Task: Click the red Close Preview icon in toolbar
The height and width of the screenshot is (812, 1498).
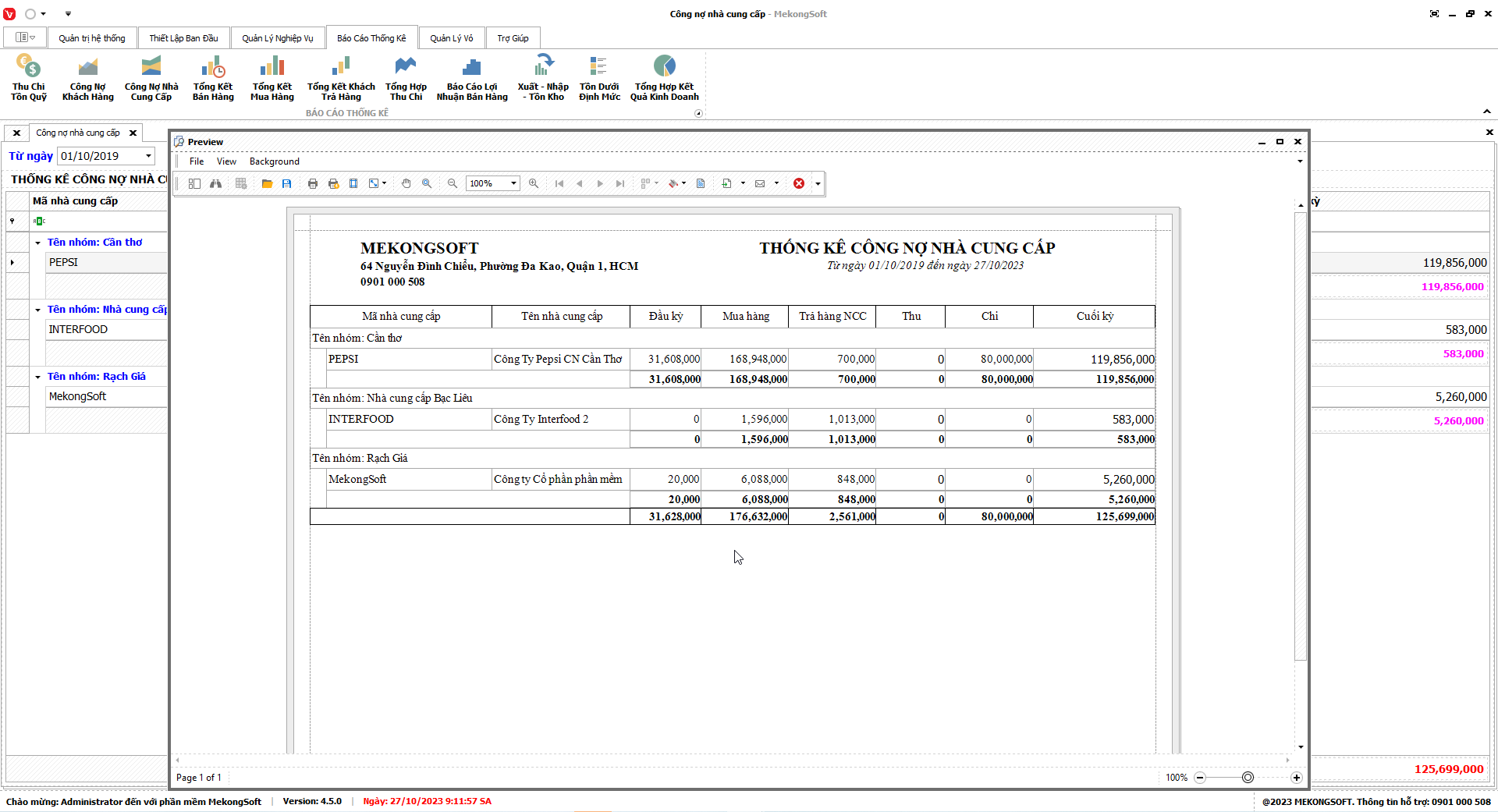Action: [799, 183]
